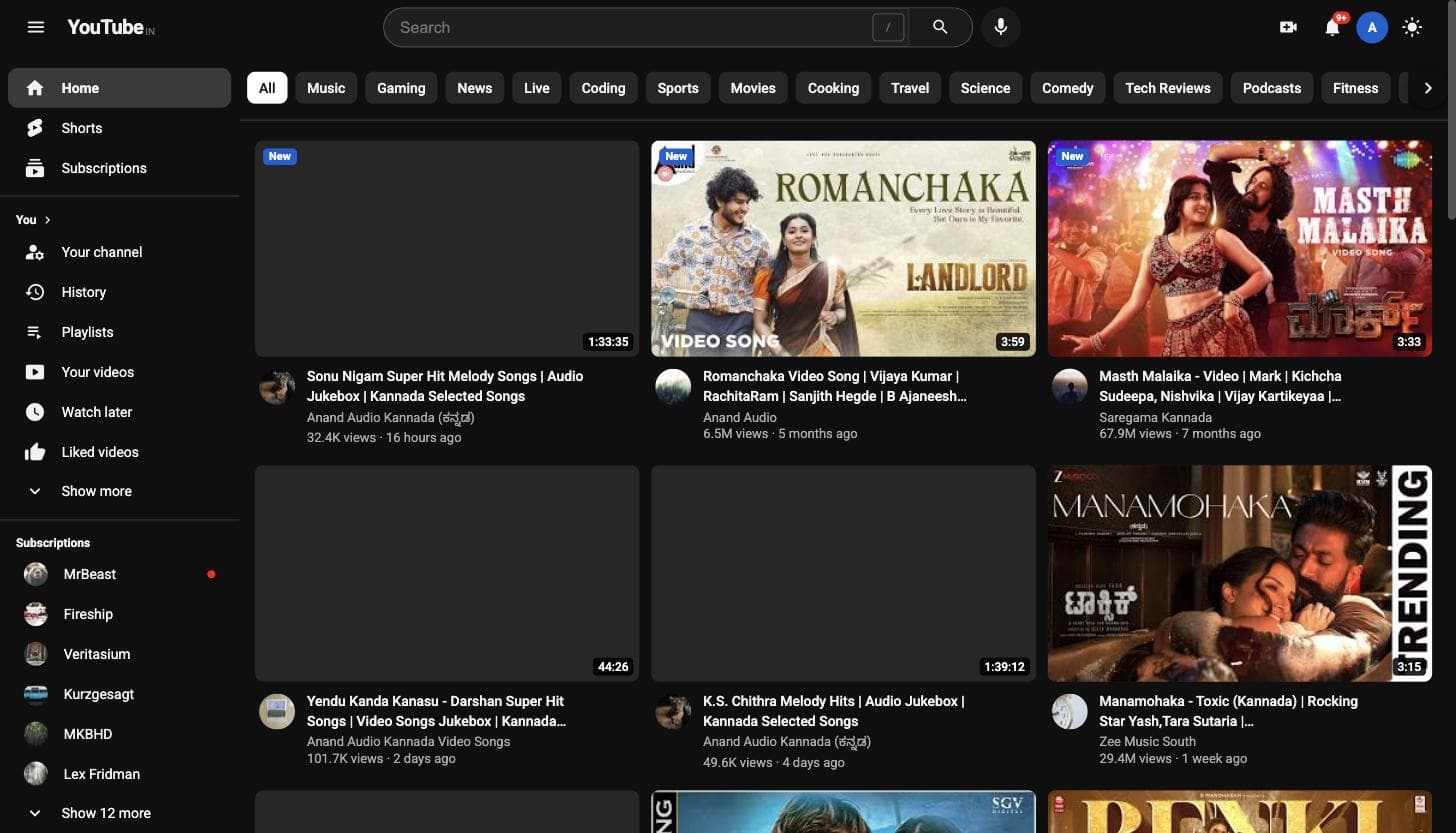Click Sonu Nigam video uploader avatar
1456x833 pixels.
(277, 386)
